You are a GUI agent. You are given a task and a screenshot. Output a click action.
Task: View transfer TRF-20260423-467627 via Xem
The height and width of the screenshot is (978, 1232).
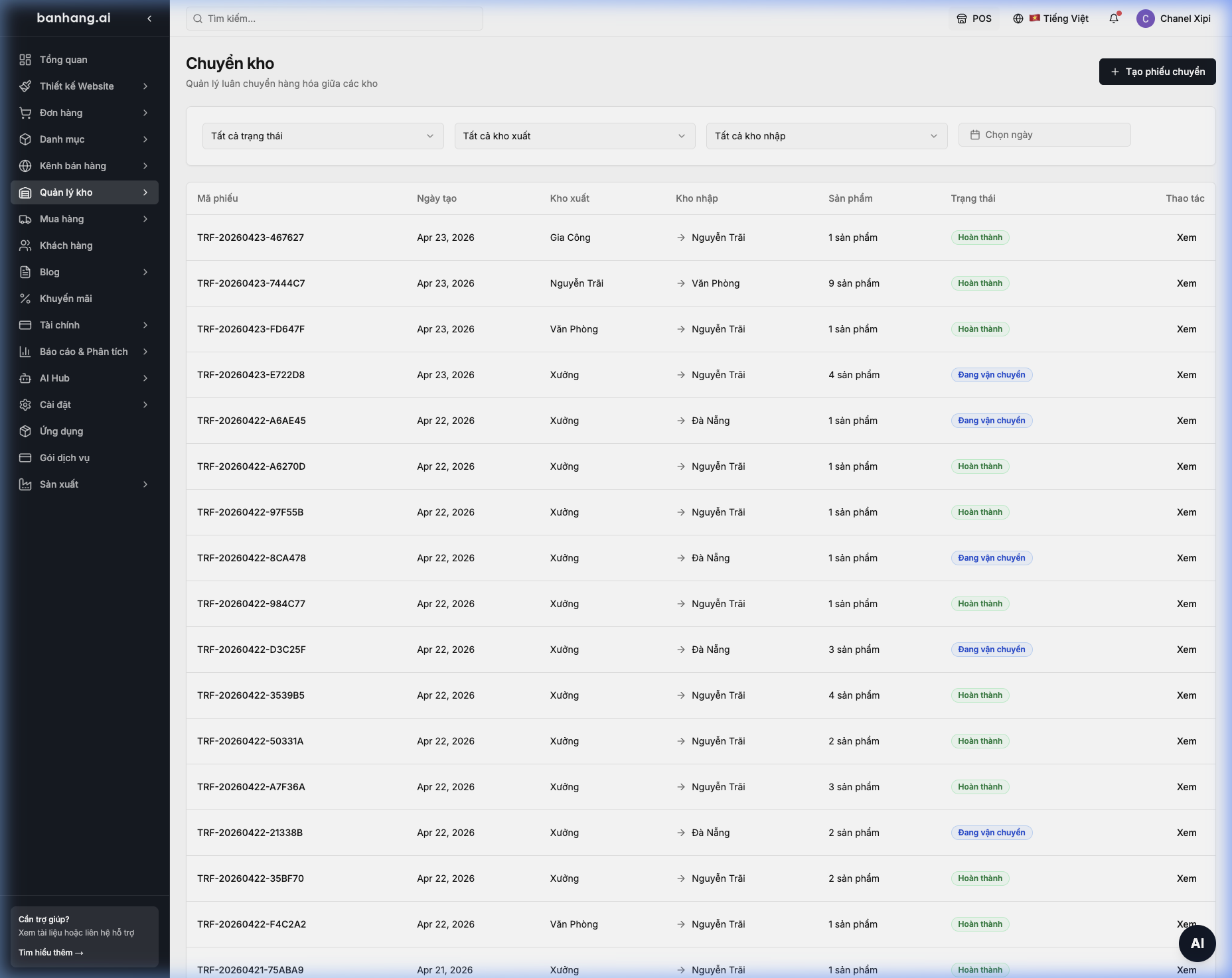tap(1186, 238)
